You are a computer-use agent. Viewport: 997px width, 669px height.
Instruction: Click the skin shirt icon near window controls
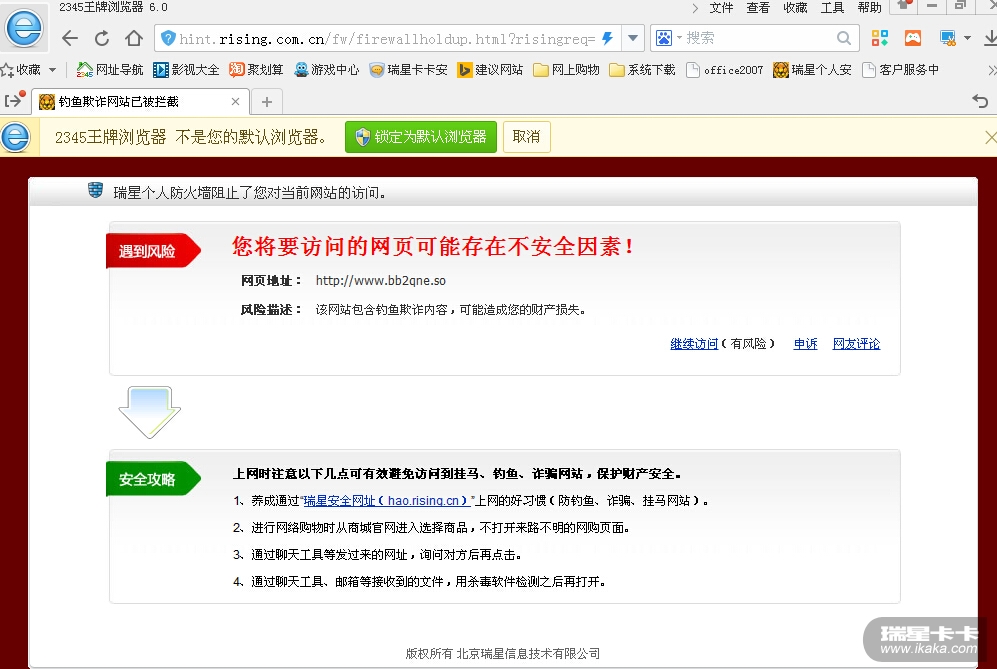[904, 6]
